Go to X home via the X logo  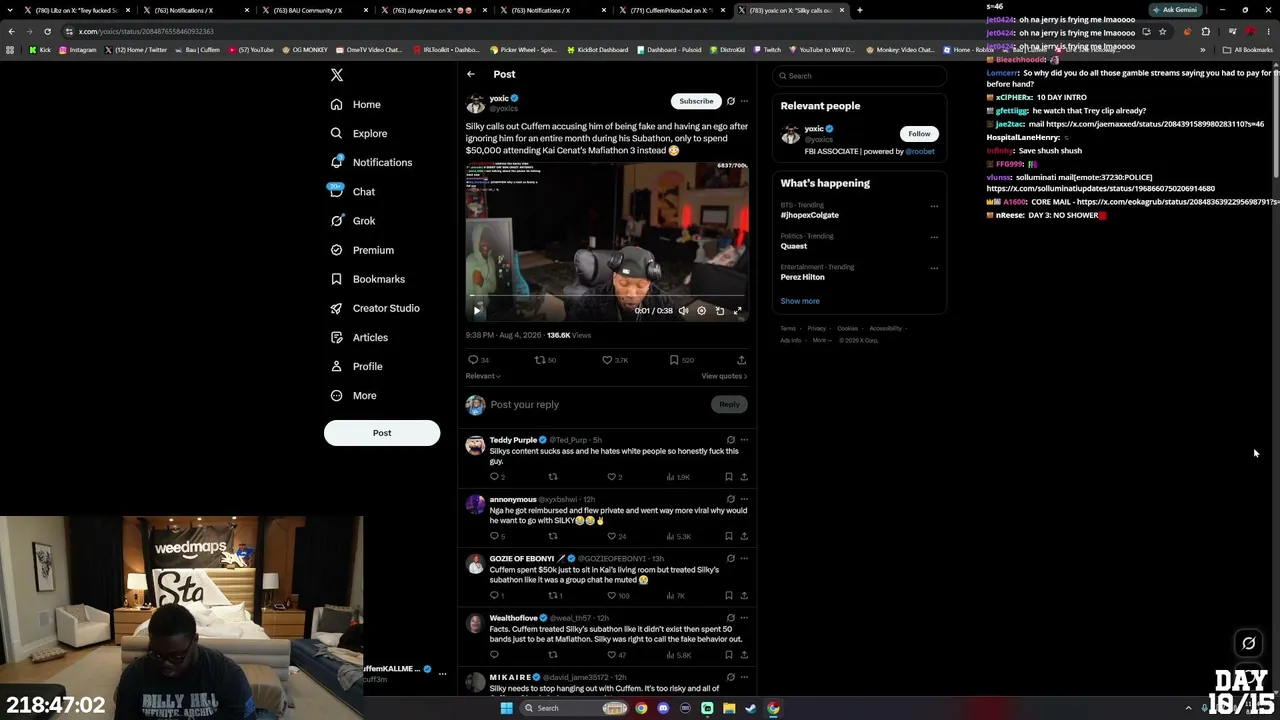(x=337, y=75)
